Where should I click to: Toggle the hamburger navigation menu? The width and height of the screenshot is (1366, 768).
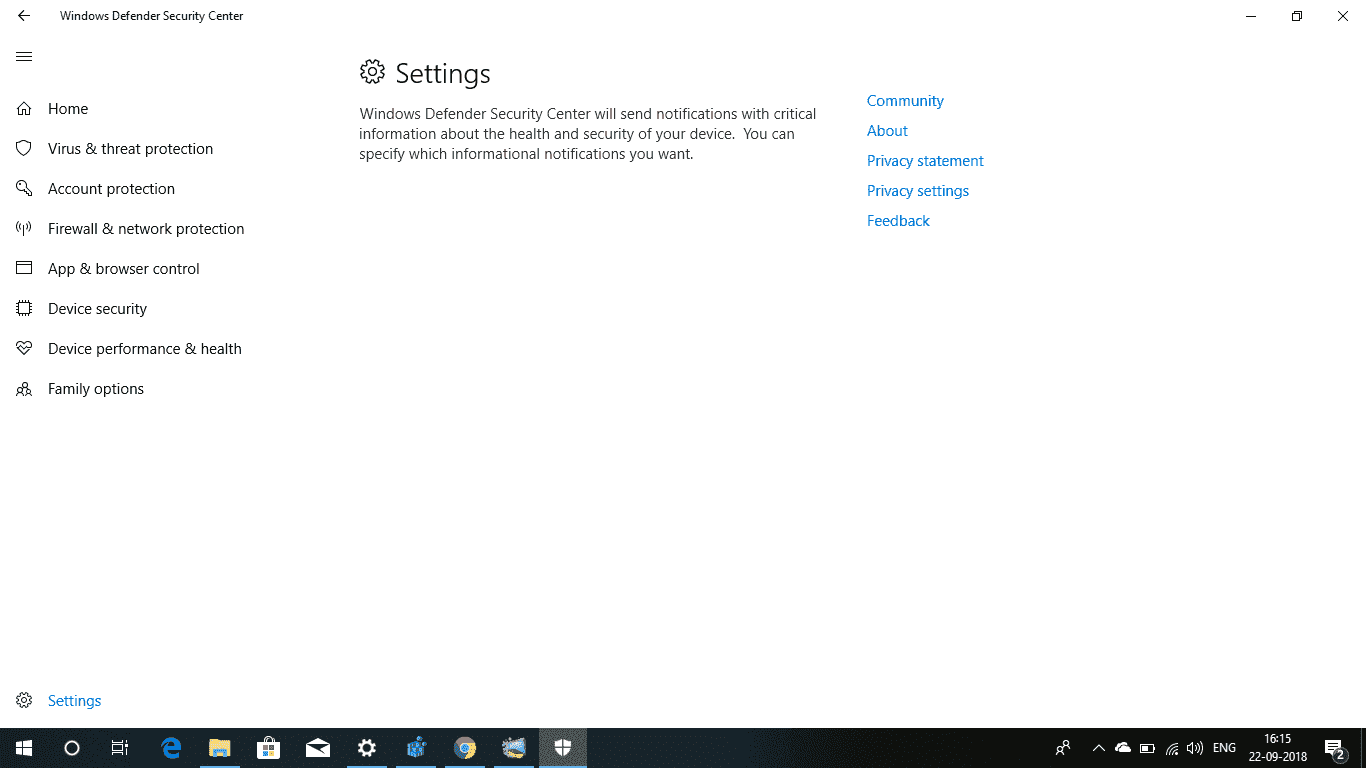(24, 57)
